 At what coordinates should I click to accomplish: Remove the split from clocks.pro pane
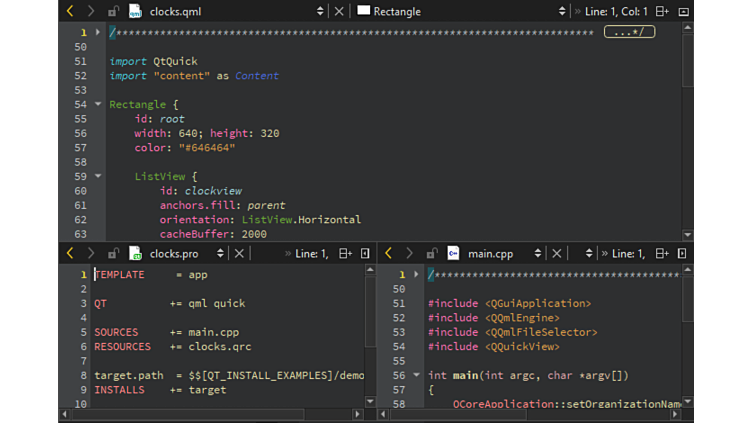click(x=365, y=254)
